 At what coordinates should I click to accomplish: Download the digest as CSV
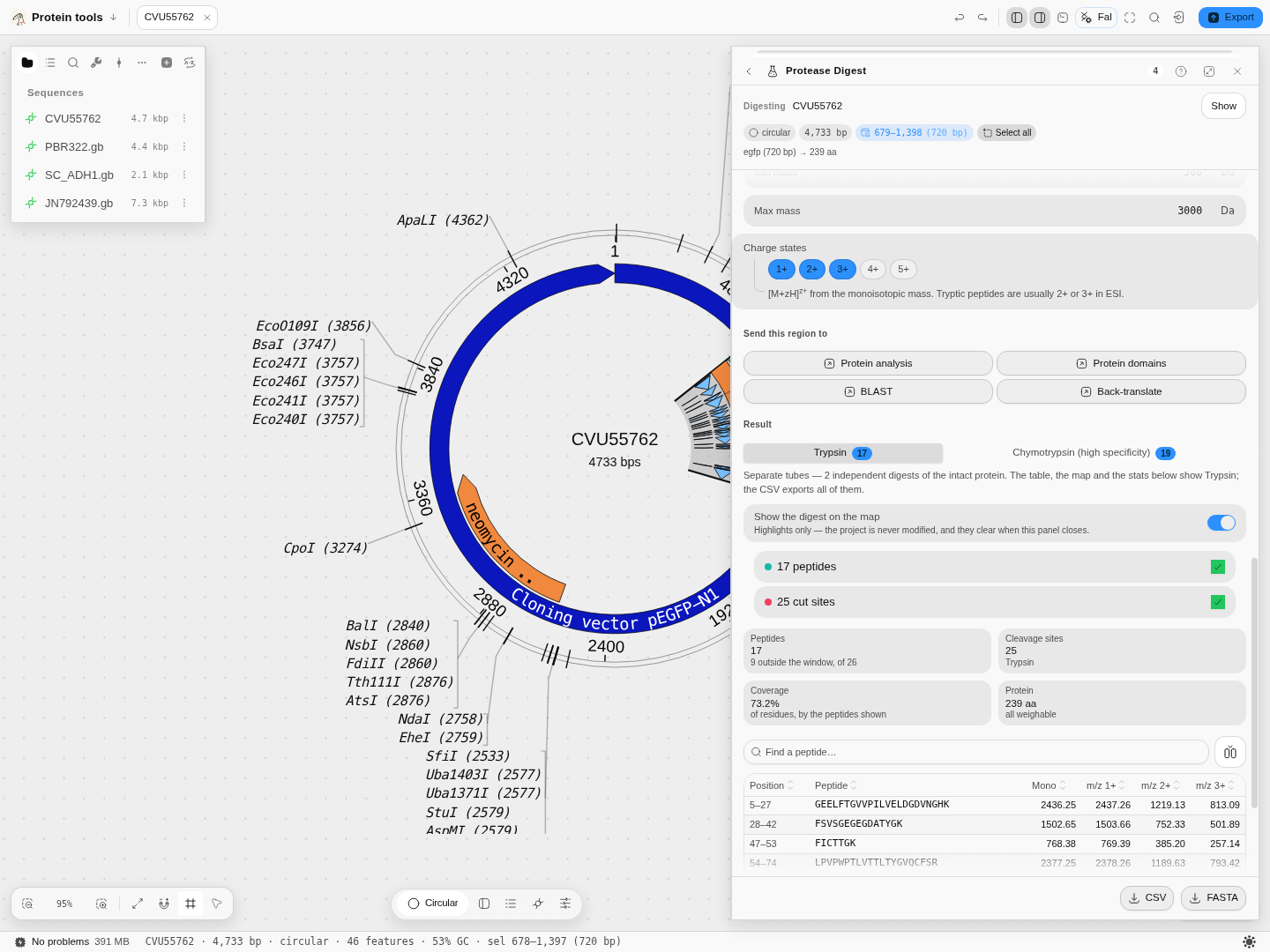[x=1147, y=898]
